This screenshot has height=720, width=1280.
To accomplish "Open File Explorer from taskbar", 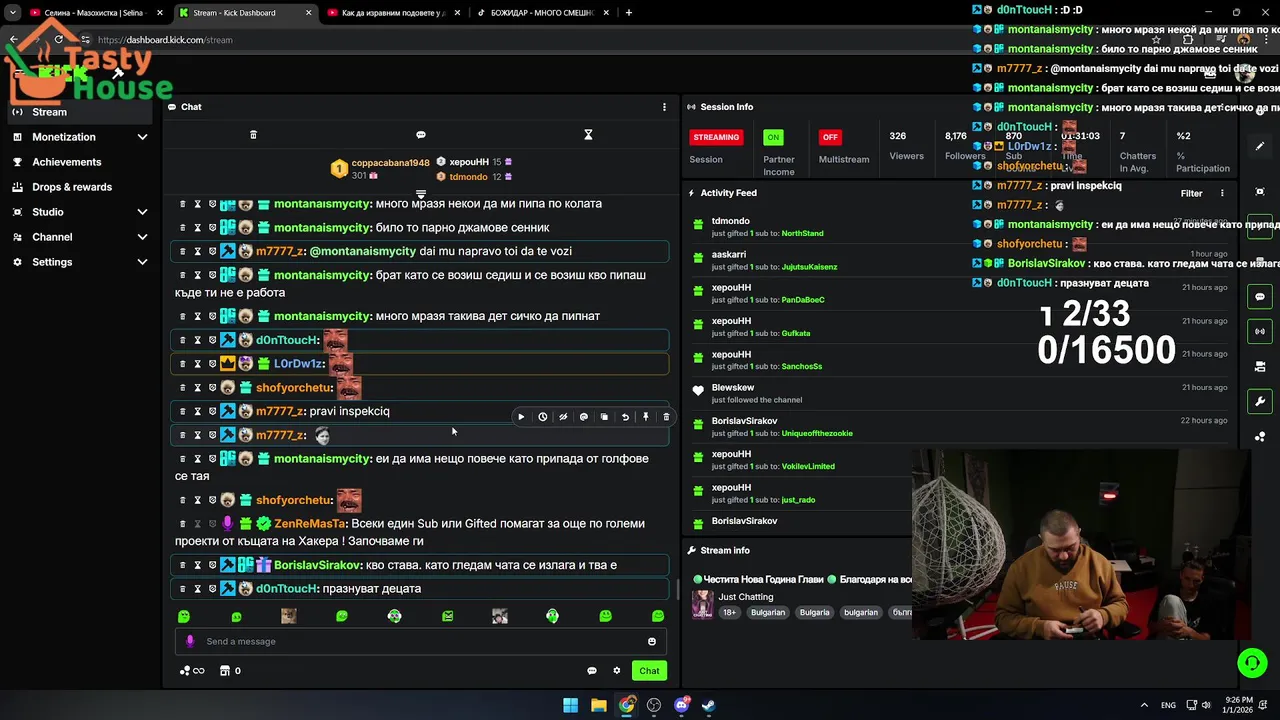I will pos(598,705).
